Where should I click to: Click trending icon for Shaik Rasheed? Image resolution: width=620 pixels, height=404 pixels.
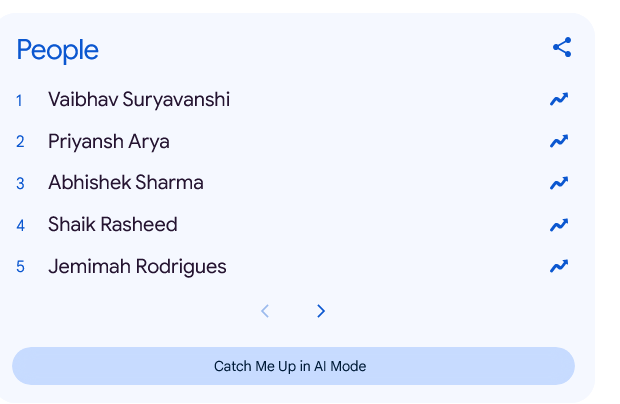pyautogui.click(x=559, y=225)
